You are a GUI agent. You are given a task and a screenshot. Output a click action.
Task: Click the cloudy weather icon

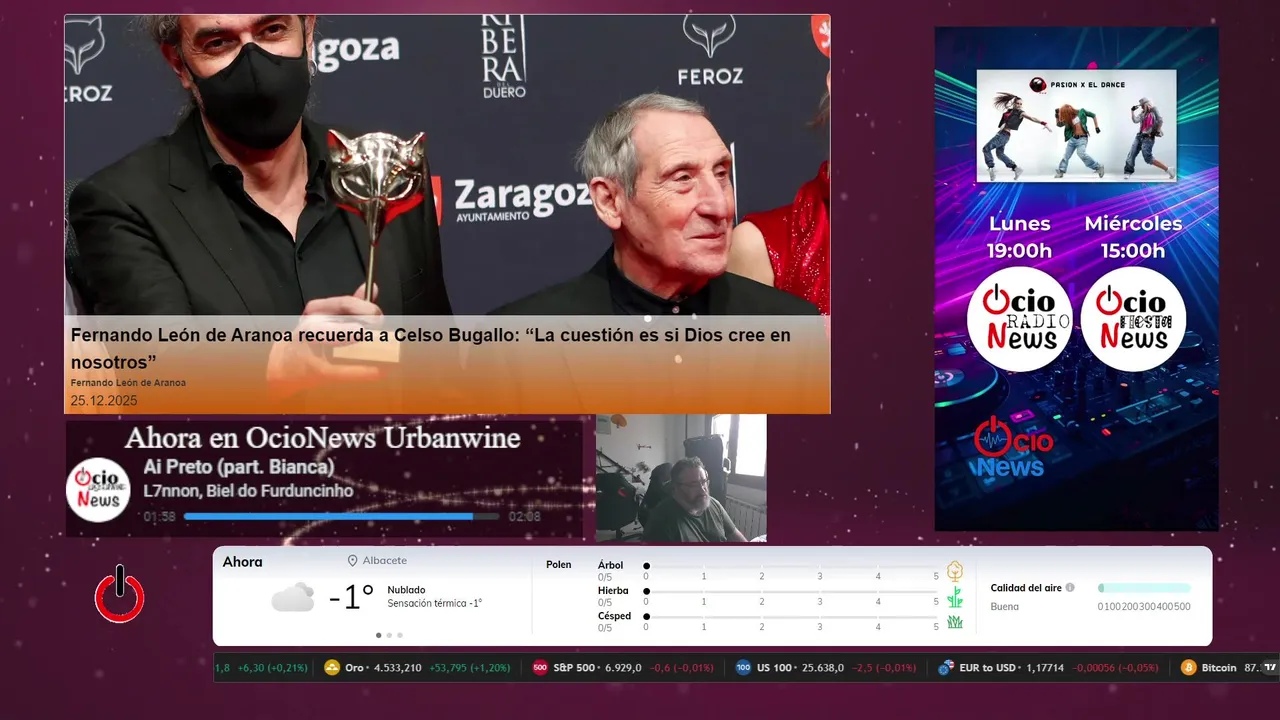click(293, 597)
